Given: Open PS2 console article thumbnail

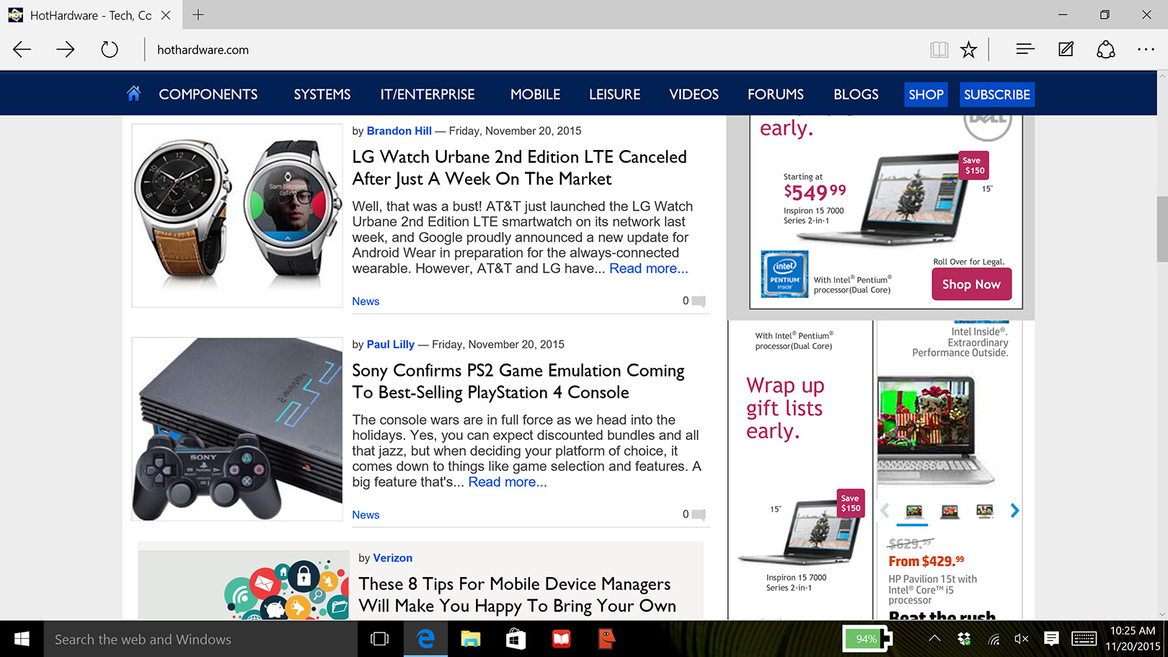Looking at the screenshot, I should pos(237,429).
